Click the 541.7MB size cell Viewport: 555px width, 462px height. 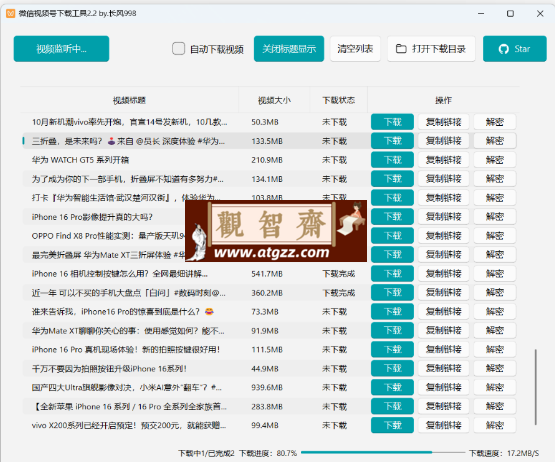click(x=267, y=274)
